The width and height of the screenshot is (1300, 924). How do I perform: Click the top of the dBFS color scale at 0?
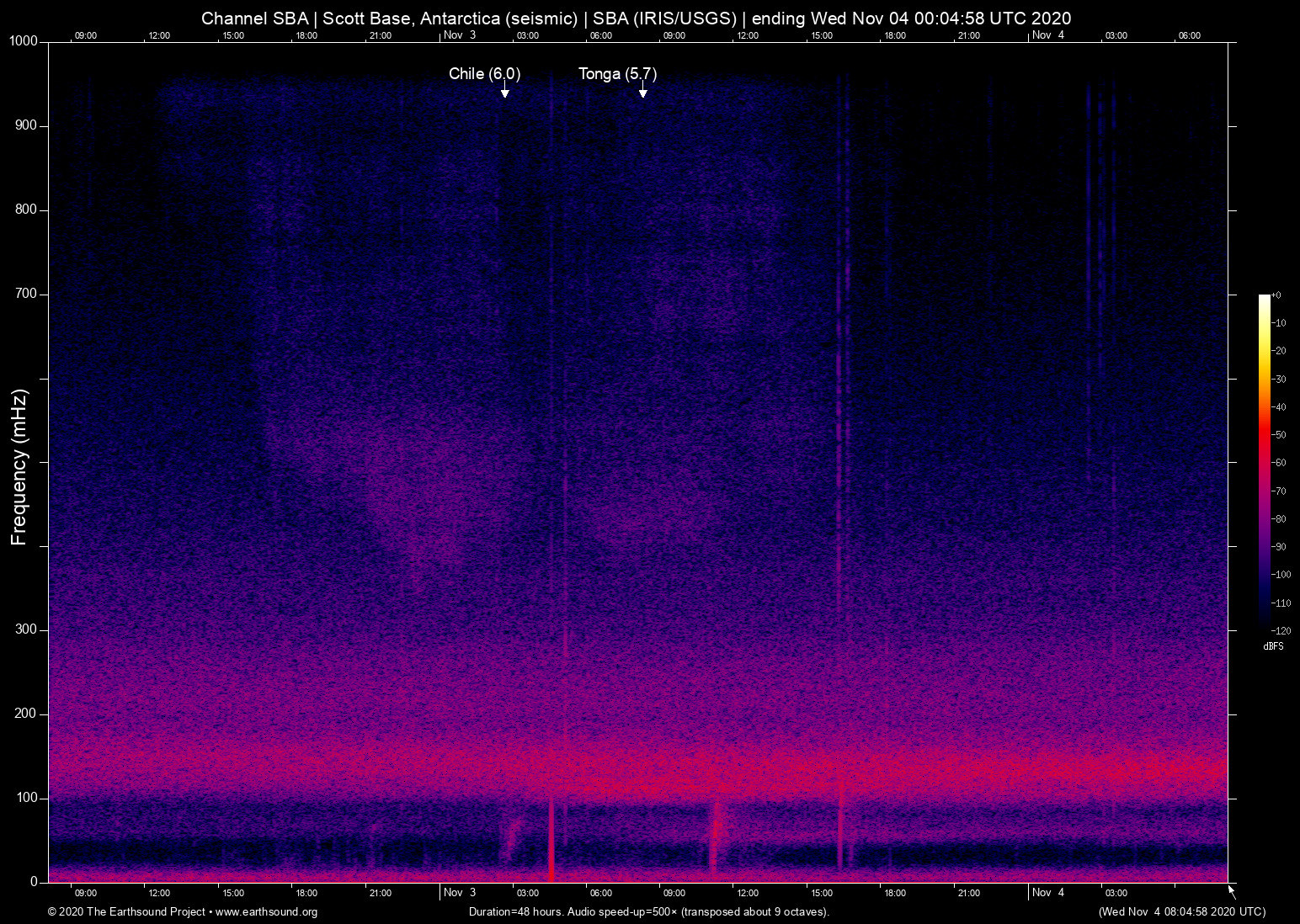click(1277, 295)
